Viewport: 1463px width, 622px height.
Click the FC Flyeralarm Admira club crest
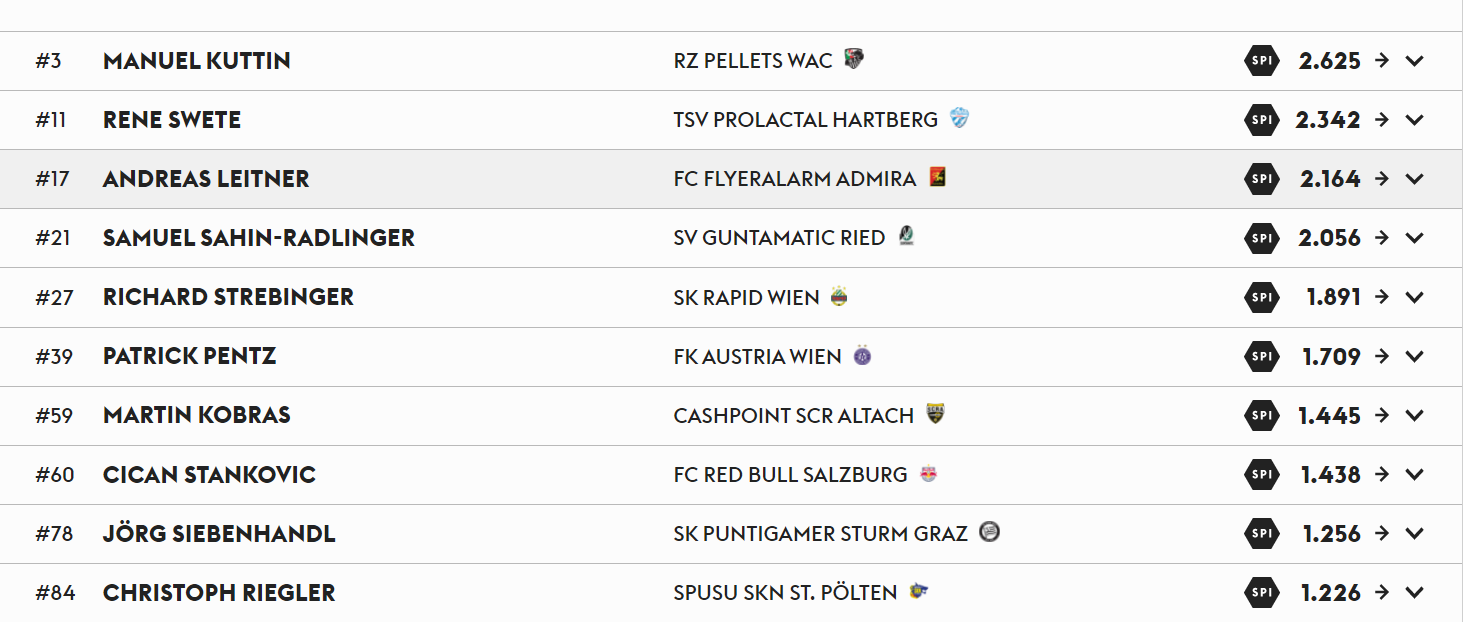(x=937, y=177)
